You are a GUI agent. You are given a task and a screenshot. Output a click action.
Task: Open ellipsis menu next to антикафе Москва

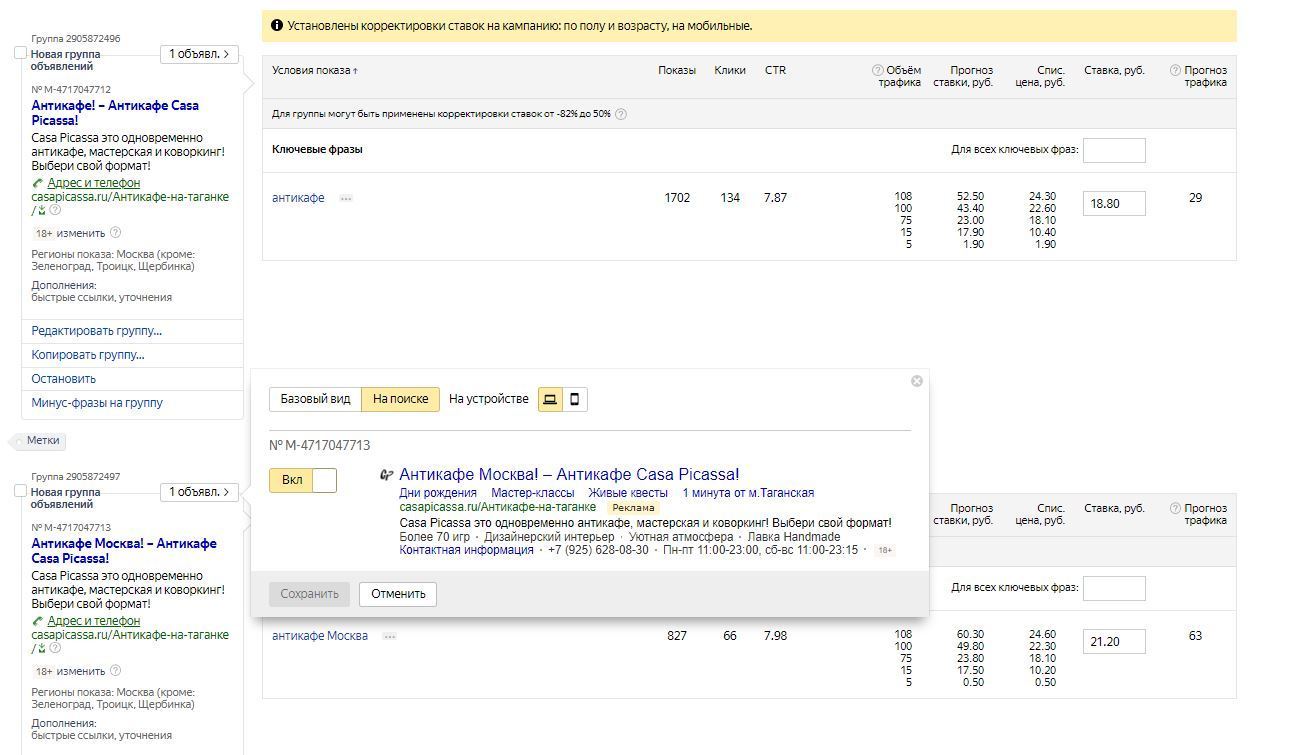click(390, 636)
